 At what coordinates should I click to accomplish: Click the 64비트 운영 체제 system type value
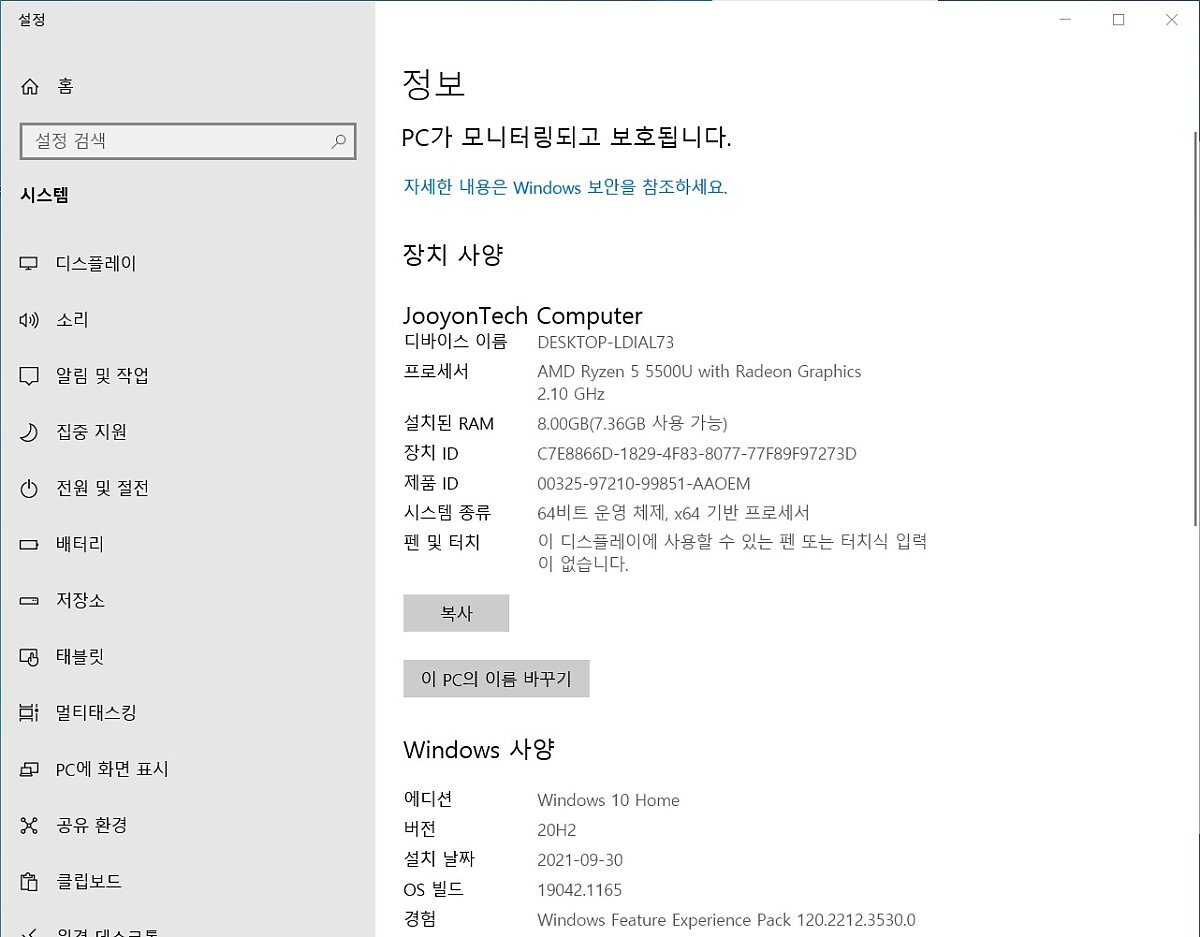point(673,513)
